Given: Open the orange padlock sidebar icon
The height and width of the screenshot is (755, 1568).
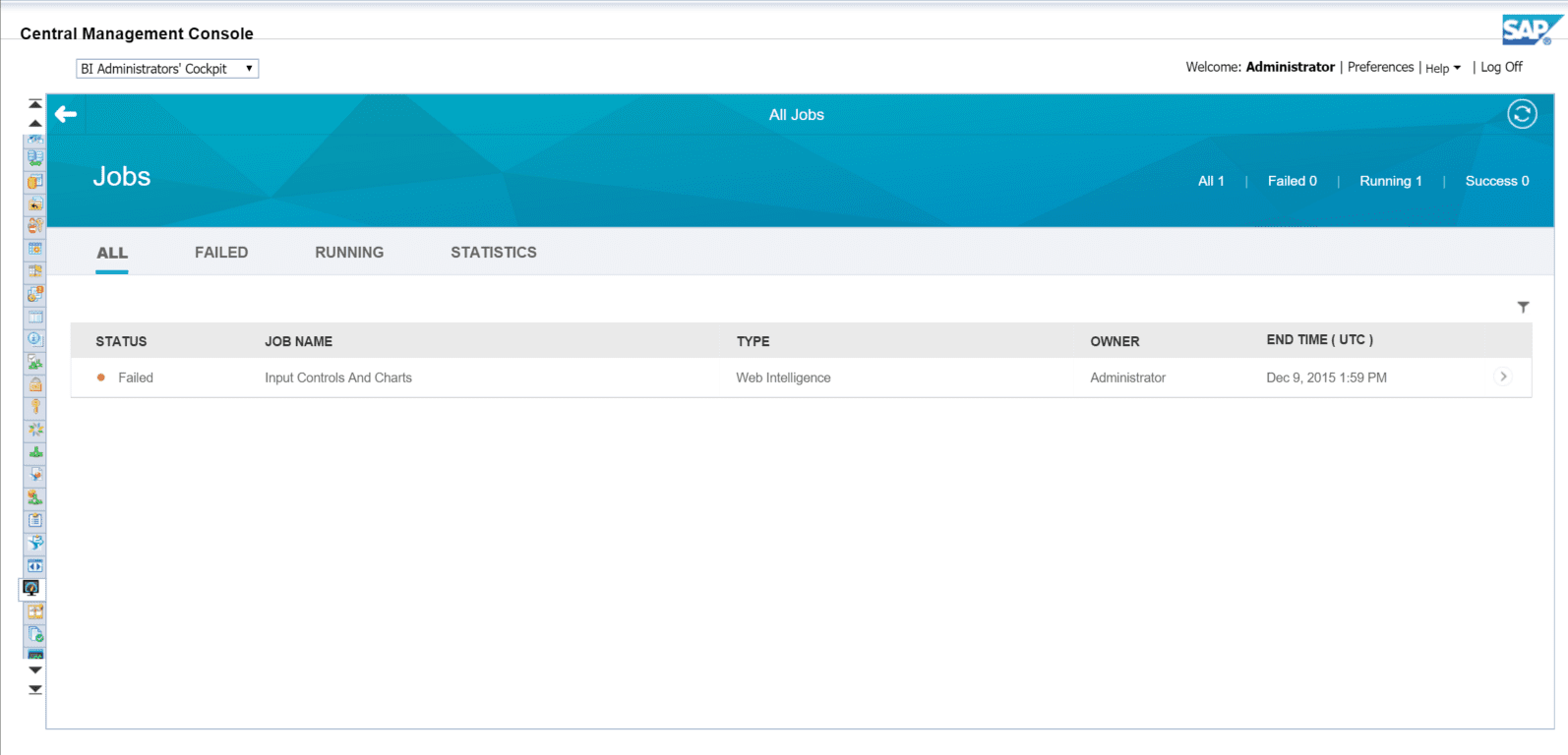Looking at the screenshot, I should click(35, 384).
